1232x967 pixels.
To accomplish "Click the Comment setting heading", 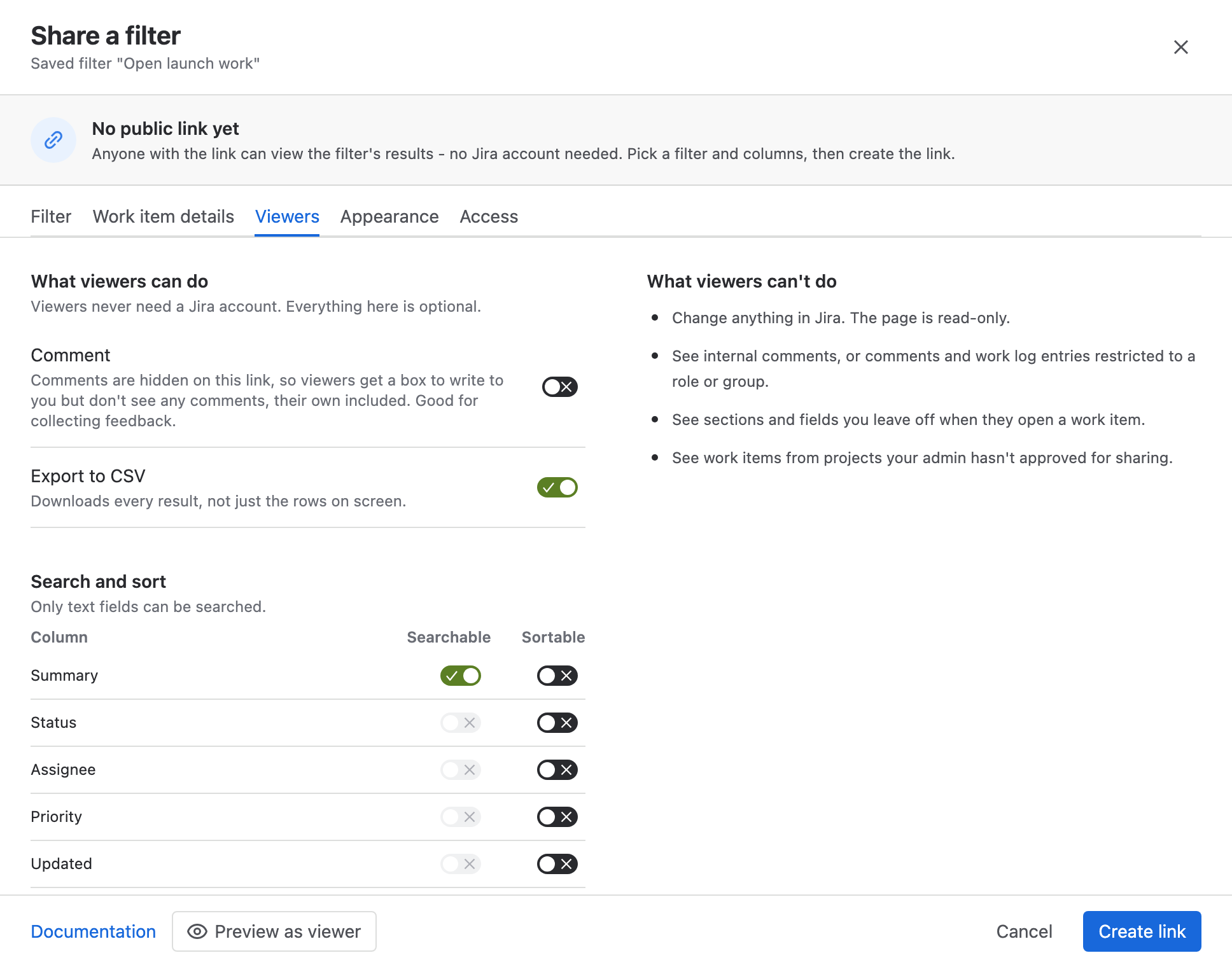I will pos(71,356).
